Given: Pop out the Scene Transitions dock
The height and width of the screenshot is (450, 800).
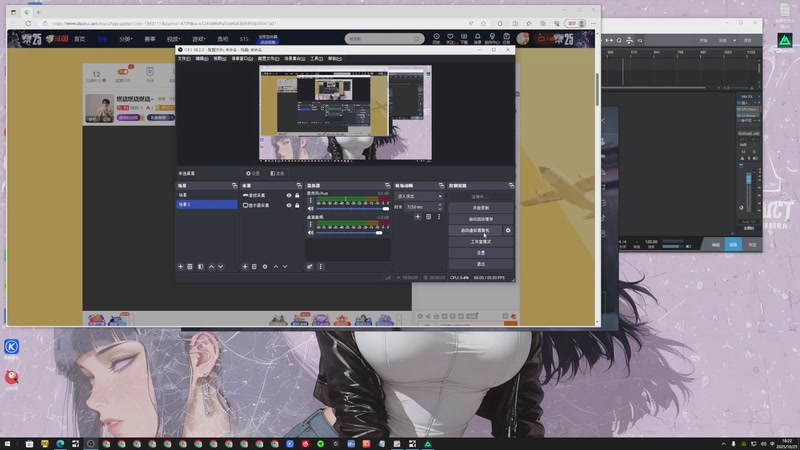Looking at the screenshot, I should point(441,186).
